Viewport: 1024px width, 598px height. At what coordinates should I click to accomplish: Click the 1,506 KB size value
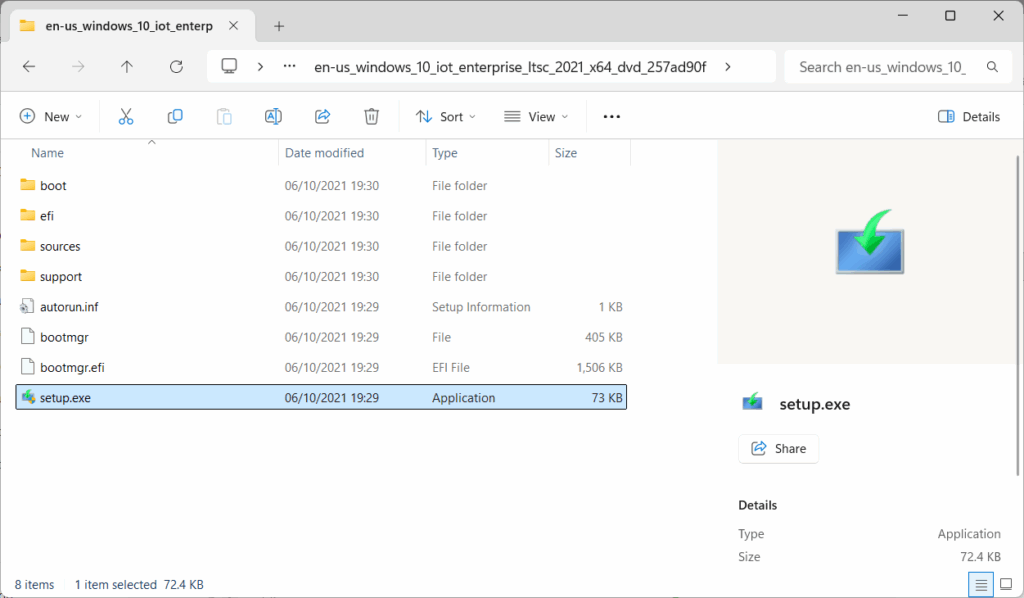click(600, 368)
